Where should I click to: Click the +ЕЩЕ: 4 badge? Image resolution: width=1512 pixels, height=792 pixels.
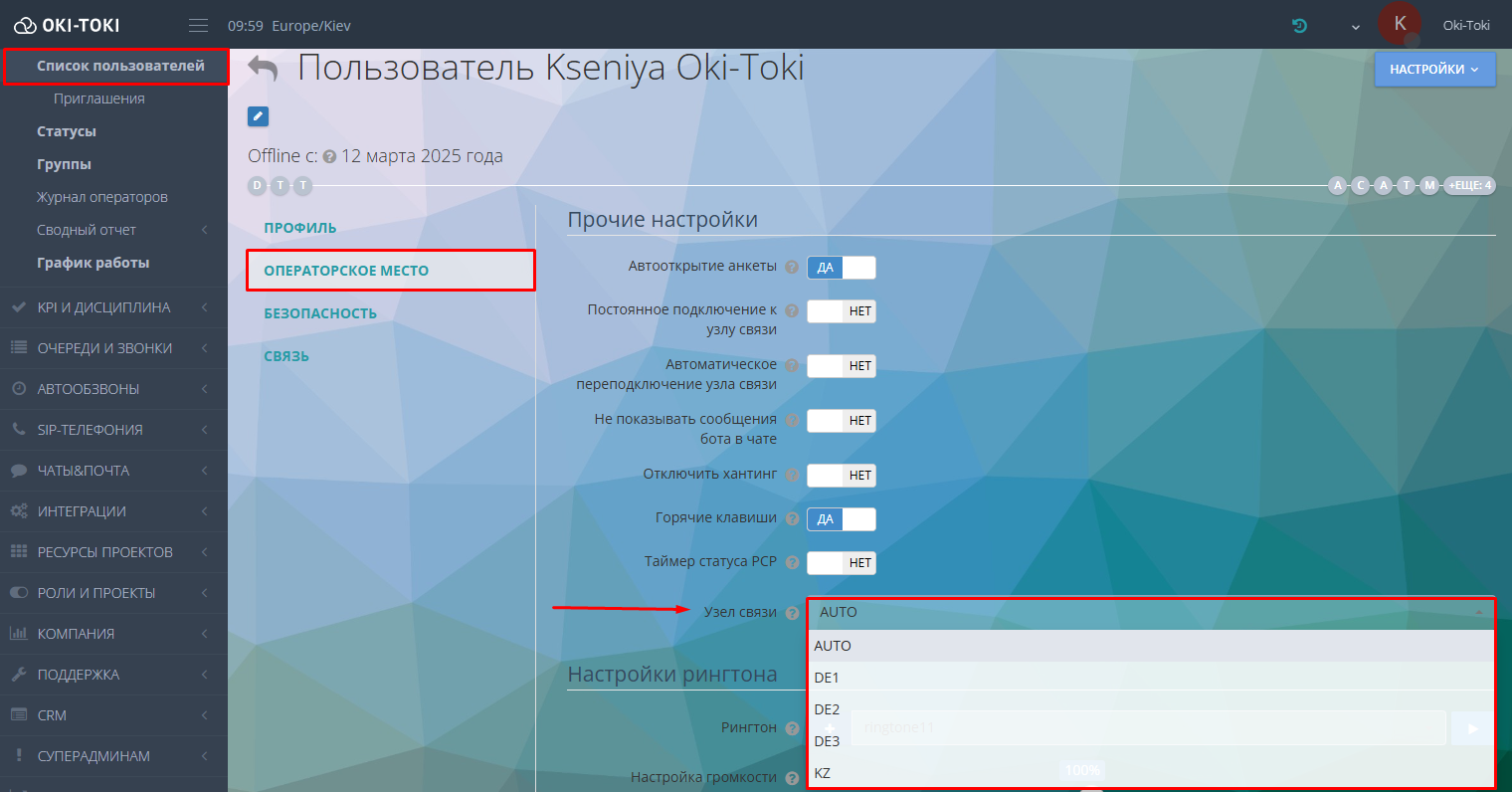coord(1469,185)
